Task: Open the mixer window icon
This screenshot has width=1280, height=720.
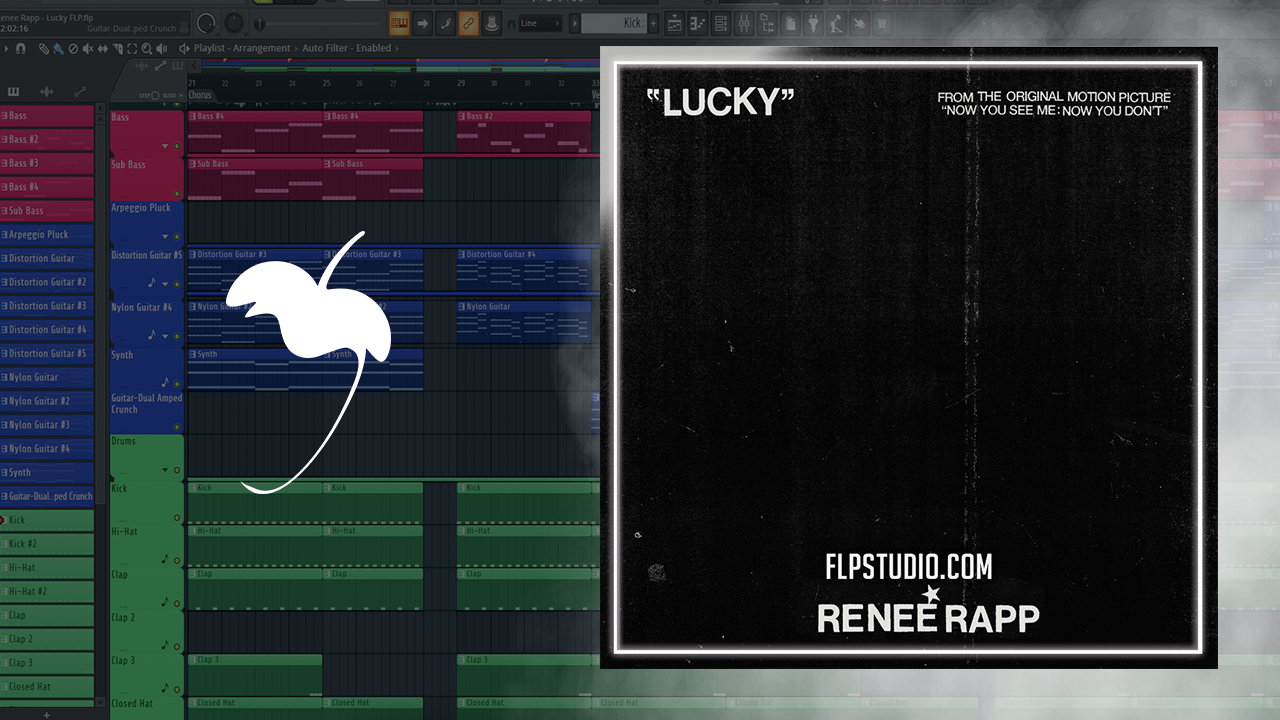Action: tap(742, 23)
